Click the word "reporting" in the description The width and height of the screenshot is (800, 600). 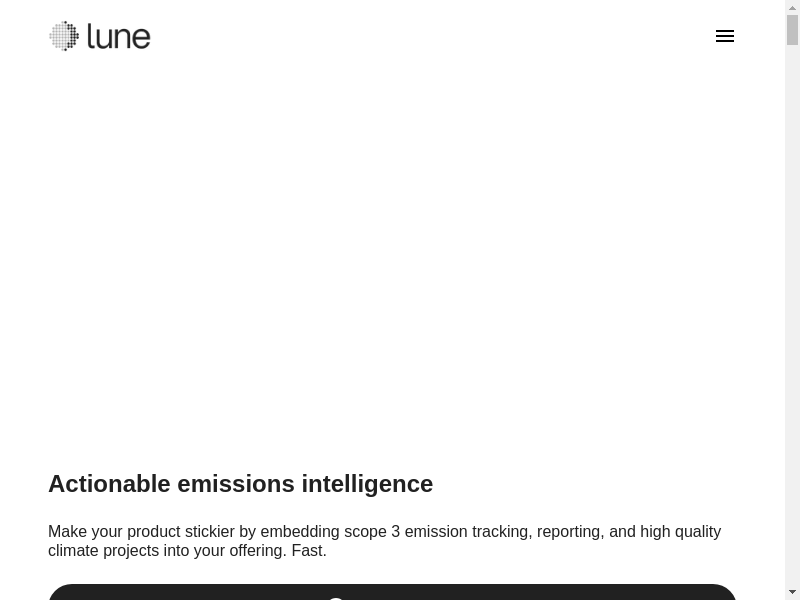point(567,532)
